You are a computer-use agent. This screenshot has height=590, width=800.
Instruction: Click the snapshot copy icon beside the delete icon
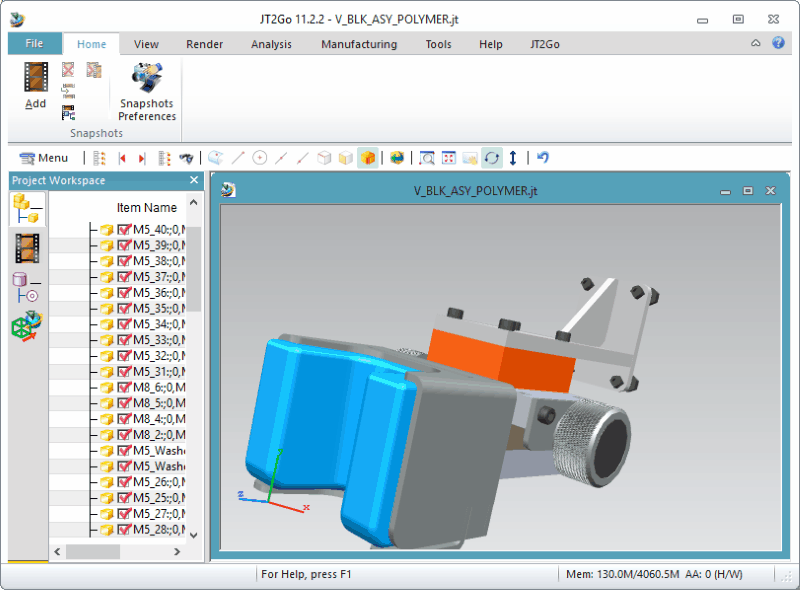tap(94, 69)
